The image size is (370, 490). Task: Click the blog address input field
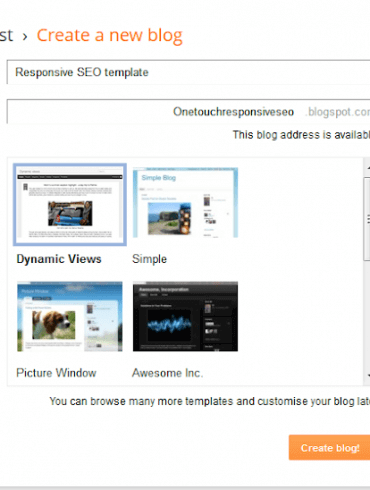[x=188, y=111]
